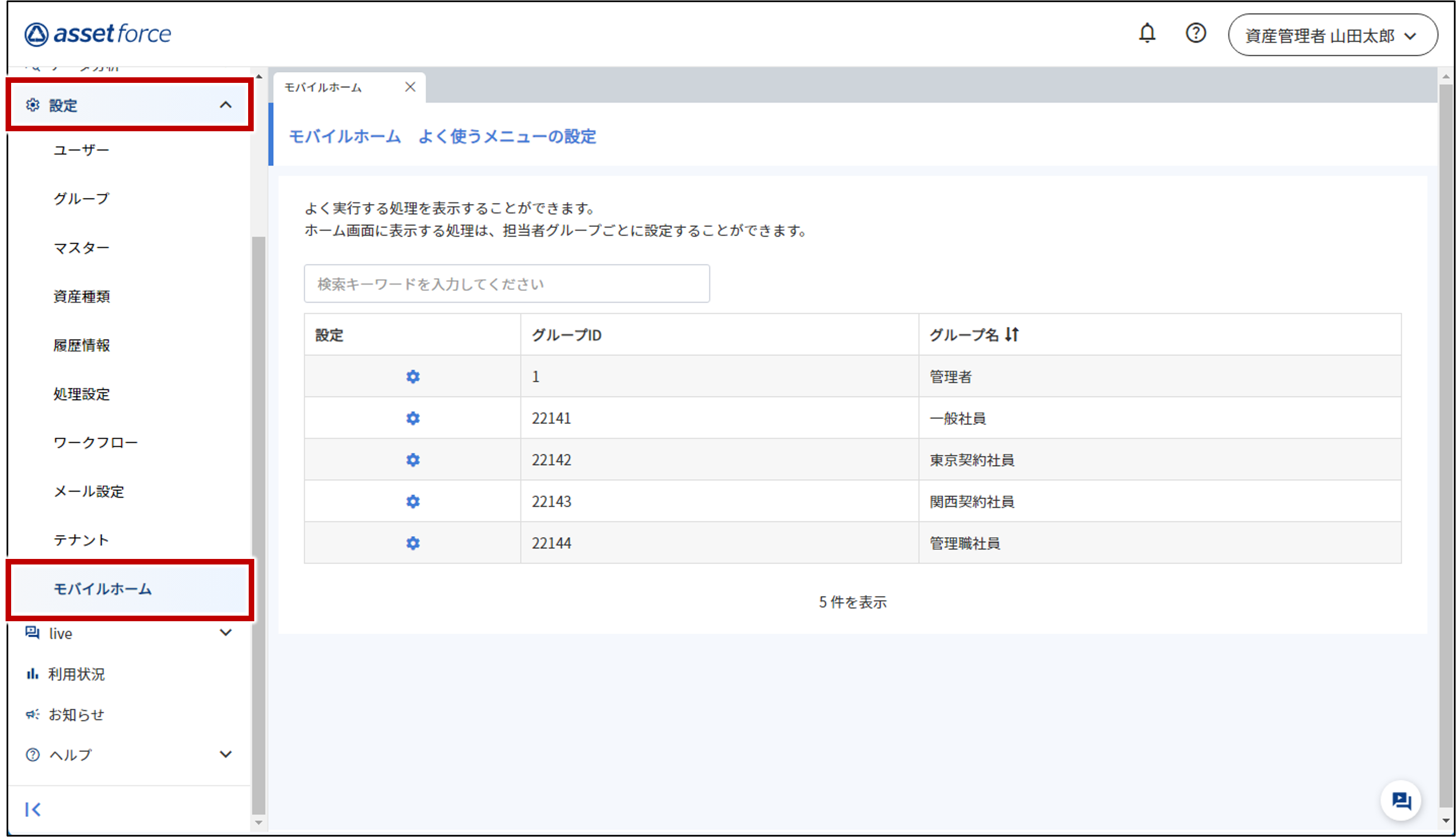Select モバイルホーム in the sidebar
This screenshot has width=1456, height=837.
[130, 589]
